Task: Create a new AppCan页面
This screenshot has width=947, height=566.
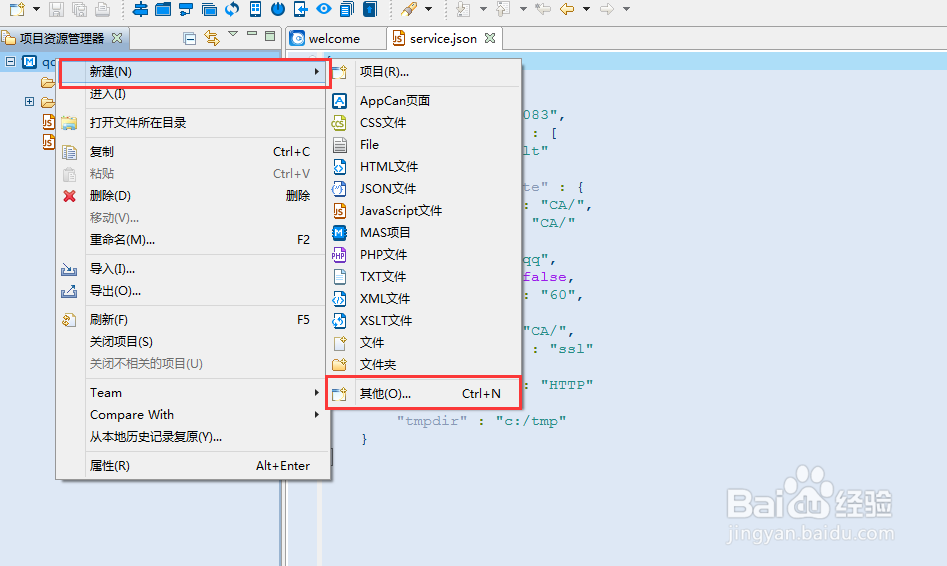Action: point(425,101)
